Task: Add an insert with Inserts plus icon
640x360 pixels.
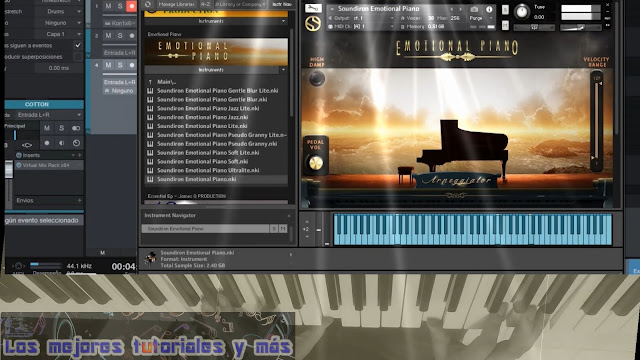Action: 79,155
